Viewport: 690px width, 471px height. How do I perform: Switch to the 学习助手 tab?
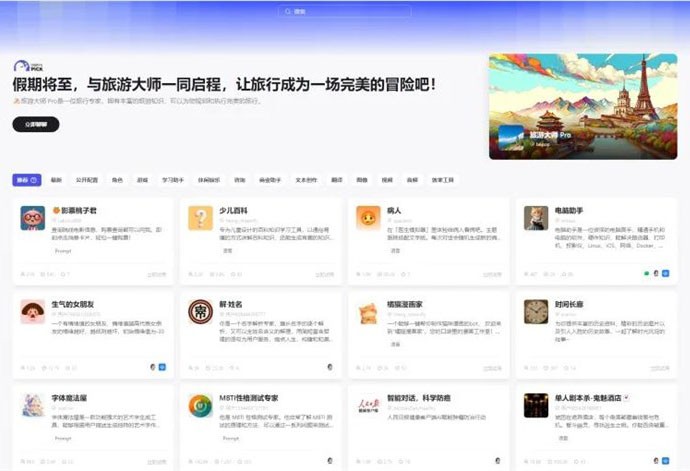coord(173,180)
